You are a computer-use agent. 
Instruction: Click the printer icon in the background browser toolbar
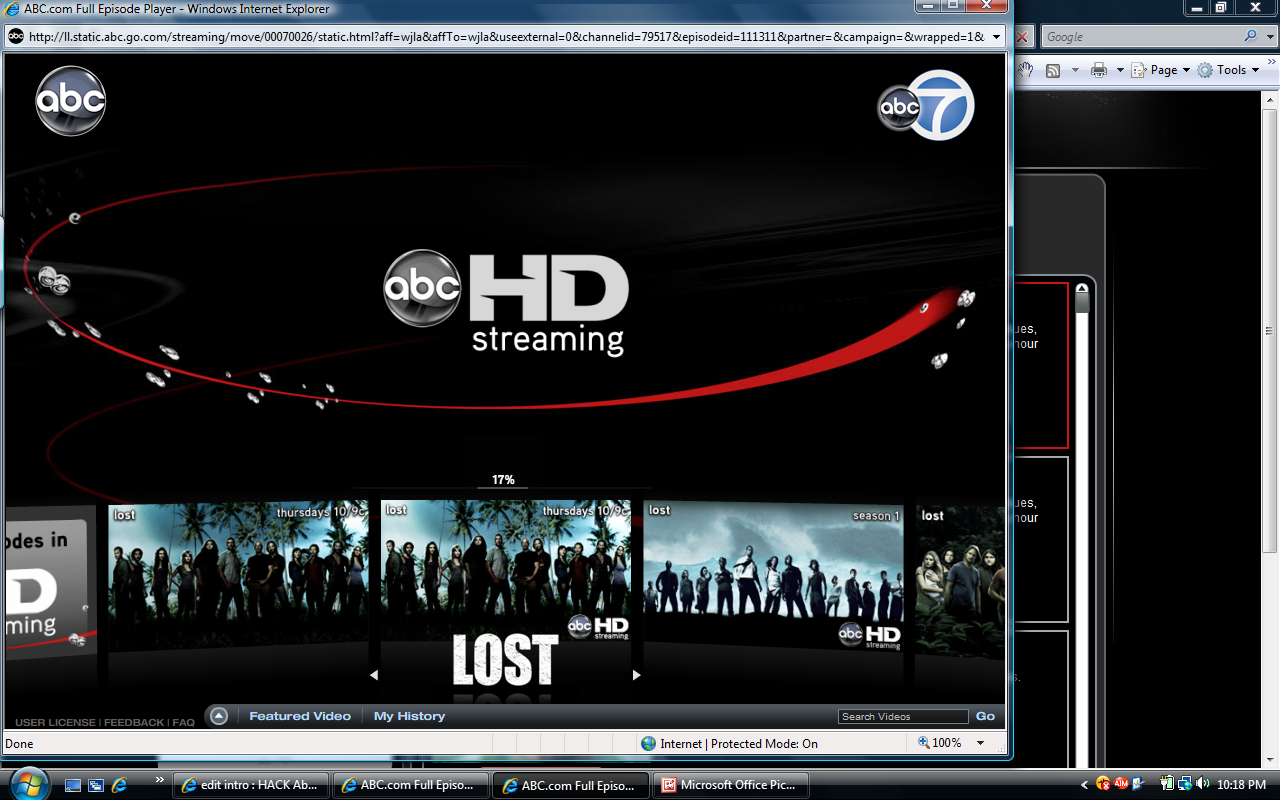[1099, 70]
